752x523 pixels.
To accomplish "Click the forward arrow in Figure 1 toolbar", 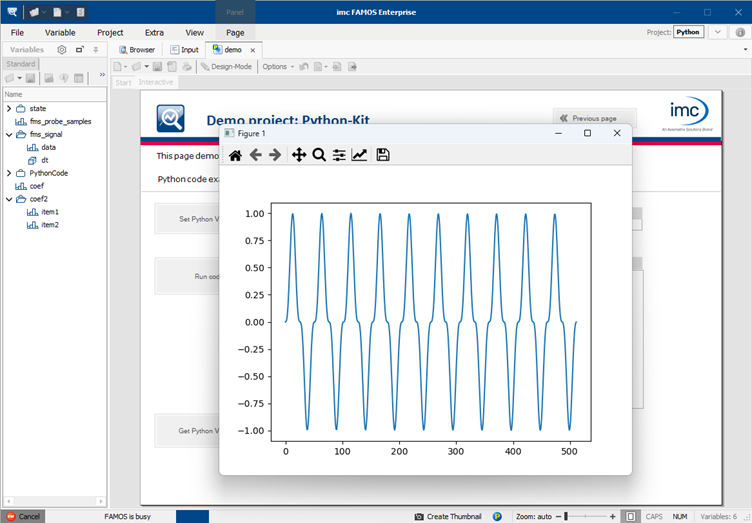I will coord(275,155).
